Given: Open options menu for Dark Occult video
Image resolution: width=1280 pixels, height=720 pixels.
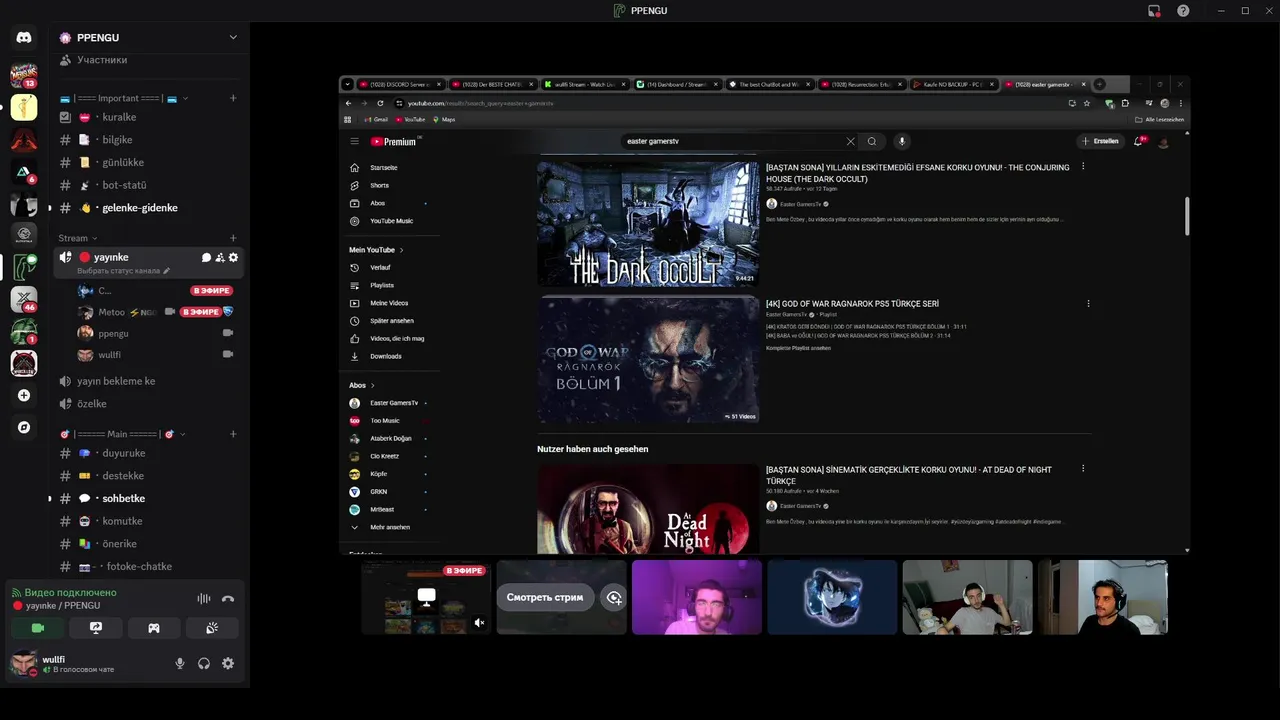Looking at the screenshot, I should 1083,167.
